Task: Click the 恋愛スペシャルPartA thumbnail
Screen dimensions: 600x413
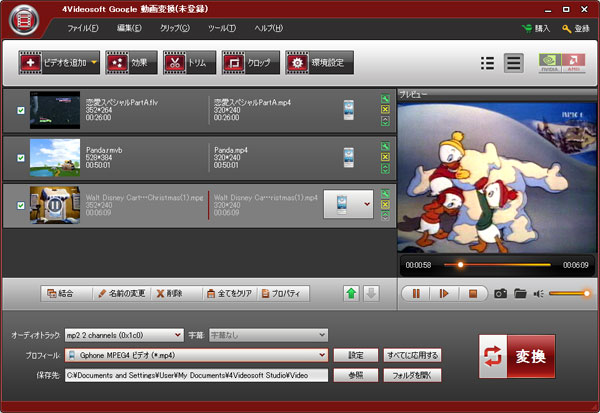Action: click(55, 110)
